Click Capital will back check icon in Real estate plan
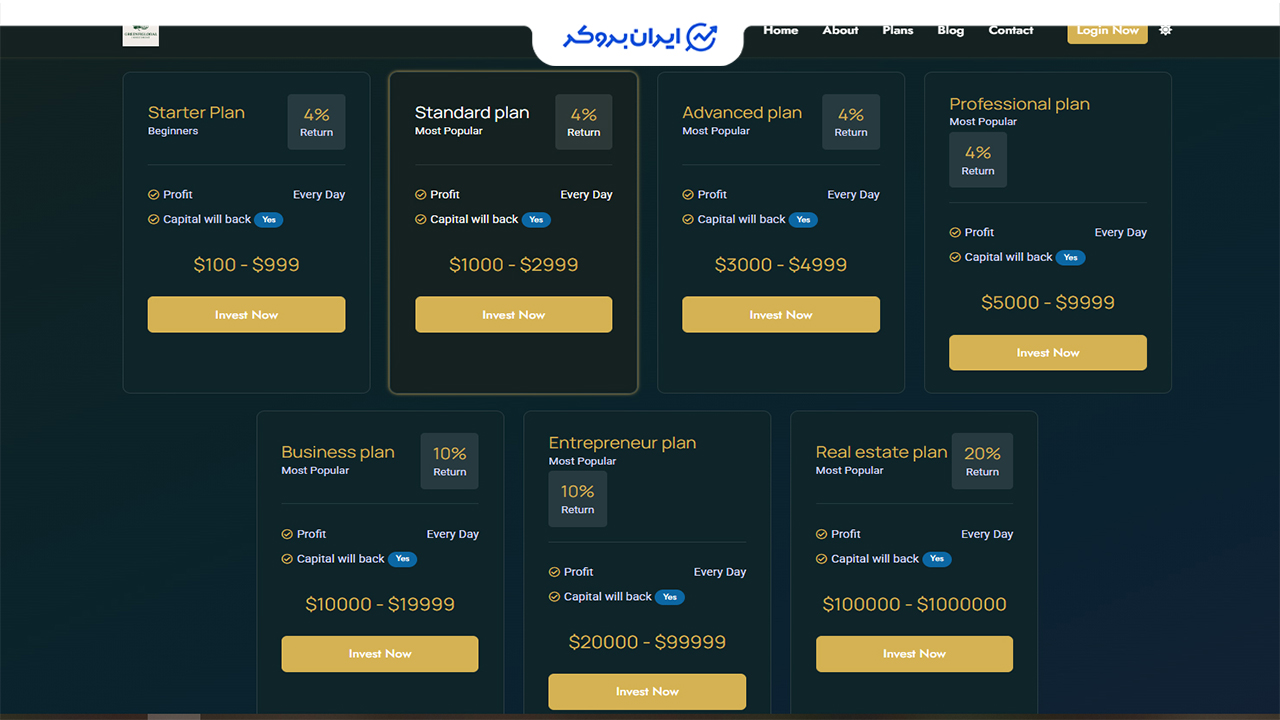The height and width of the screenshot is (720, 1280). (822, 559)
